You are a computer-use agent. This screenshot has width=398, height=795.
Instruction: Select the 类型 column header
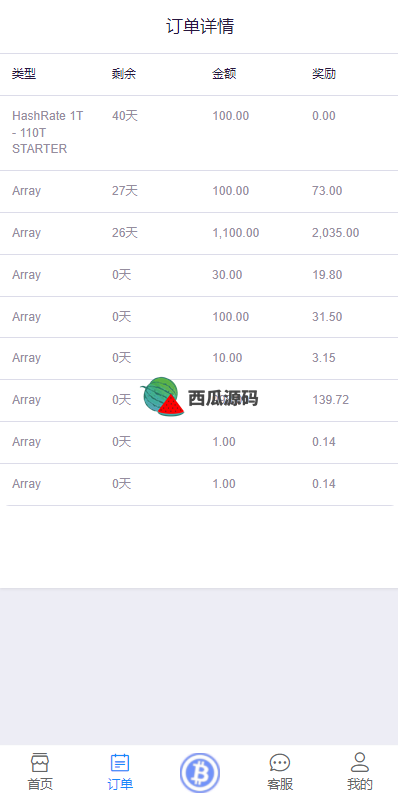[x=24, y=74]
